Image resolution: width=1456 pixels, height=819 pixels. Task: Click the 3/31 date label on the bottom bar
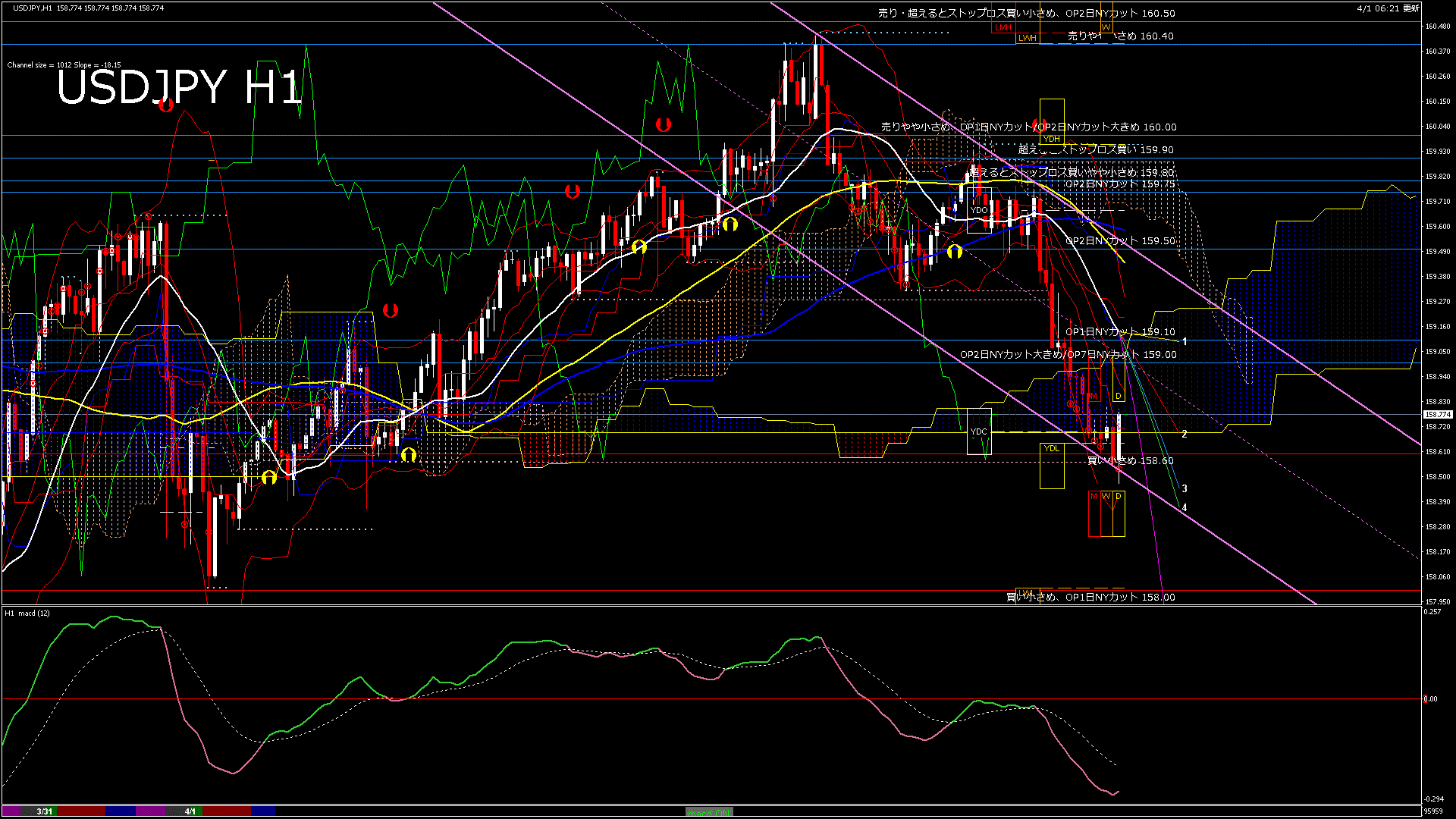click(44, 811)
